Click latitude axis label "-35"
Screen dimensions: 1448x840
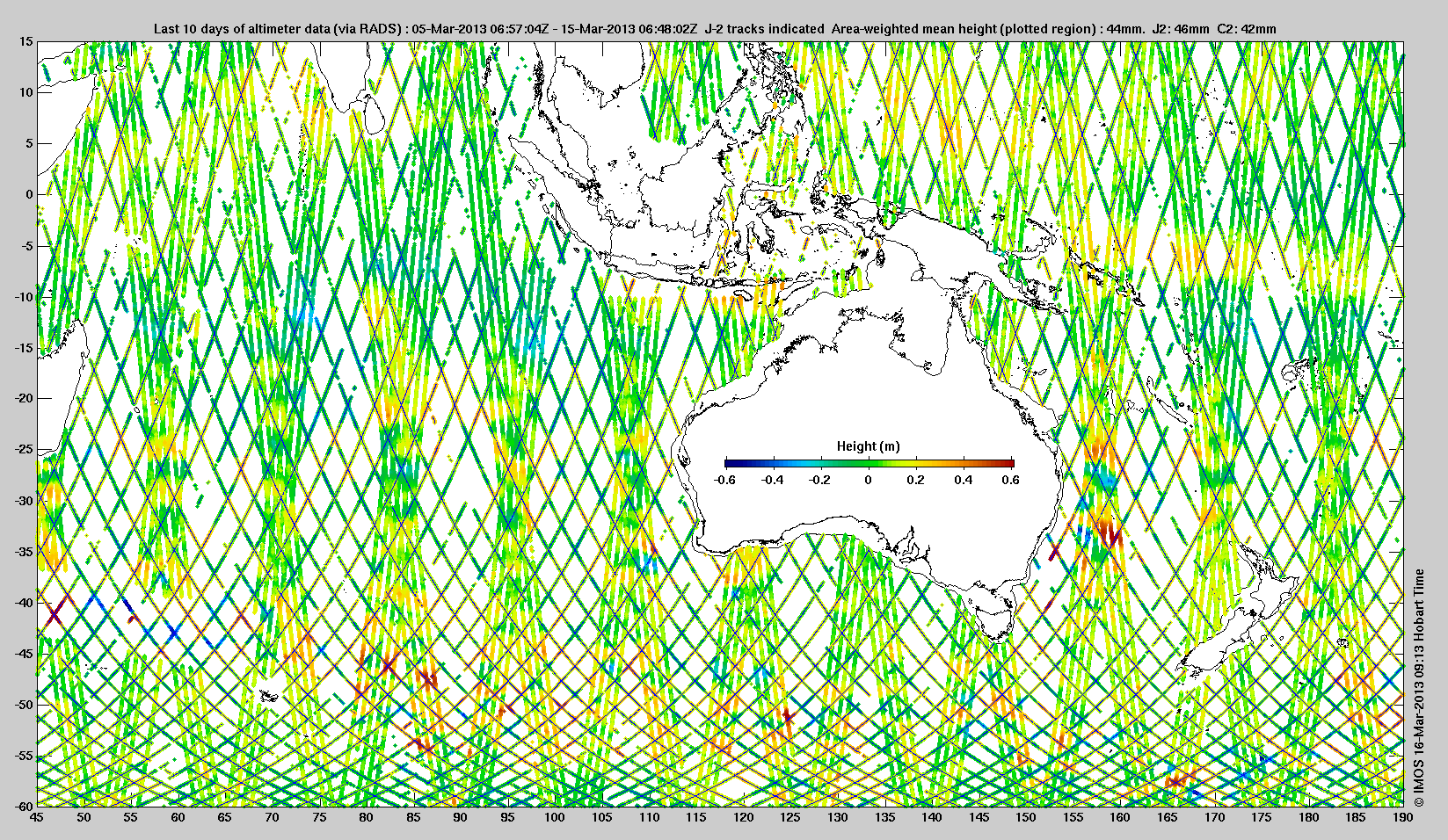point(24,551)
